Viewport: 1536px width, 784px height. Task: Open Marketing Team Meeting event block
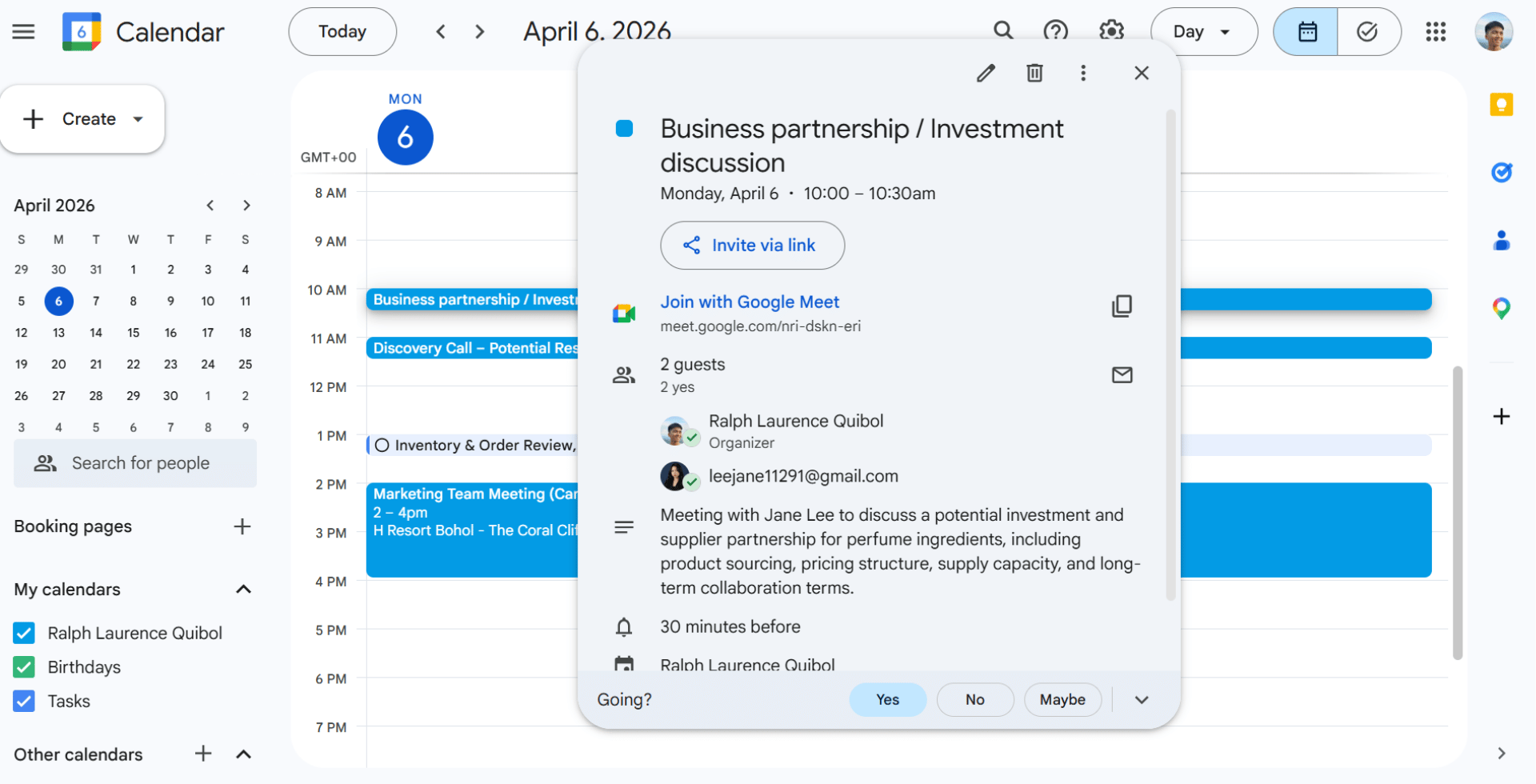click(x=472, y=530)
